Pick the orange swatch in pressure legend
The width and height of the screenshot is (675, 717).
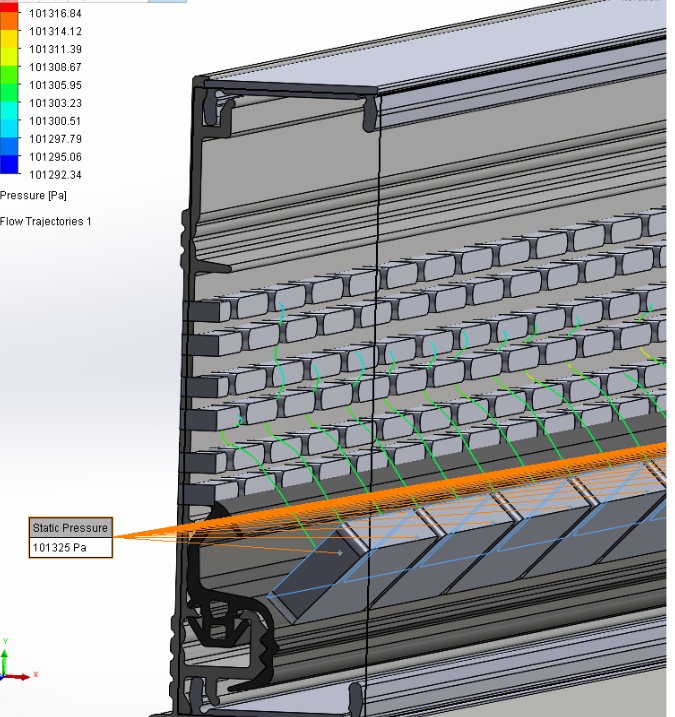[9, 21]
